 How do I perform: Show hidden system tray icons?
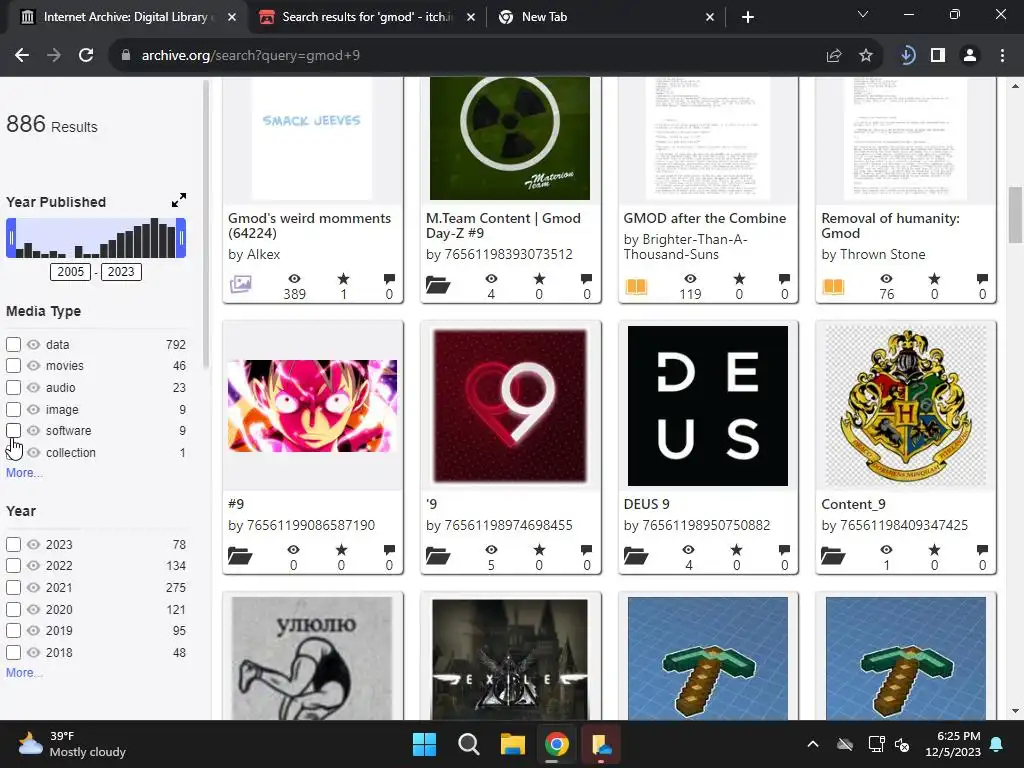[812, 744]
